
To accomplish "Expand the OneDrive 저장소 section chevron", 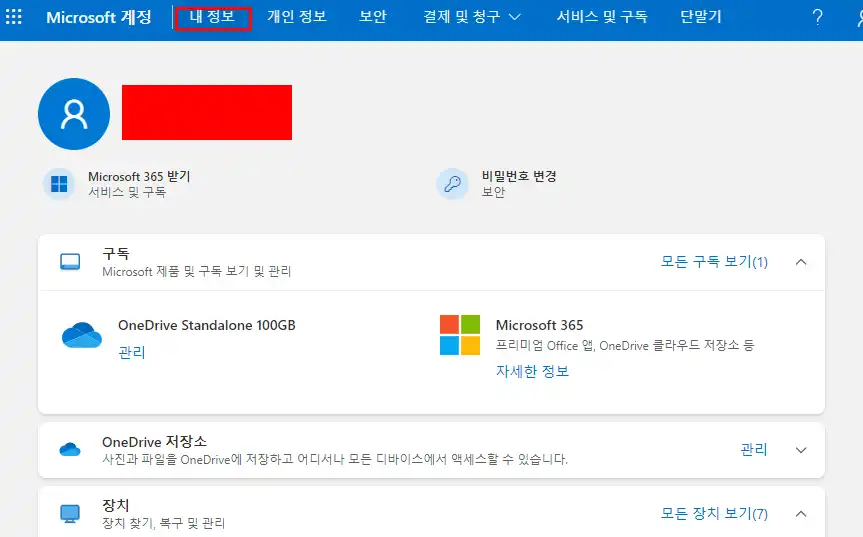I will [801, 450].
